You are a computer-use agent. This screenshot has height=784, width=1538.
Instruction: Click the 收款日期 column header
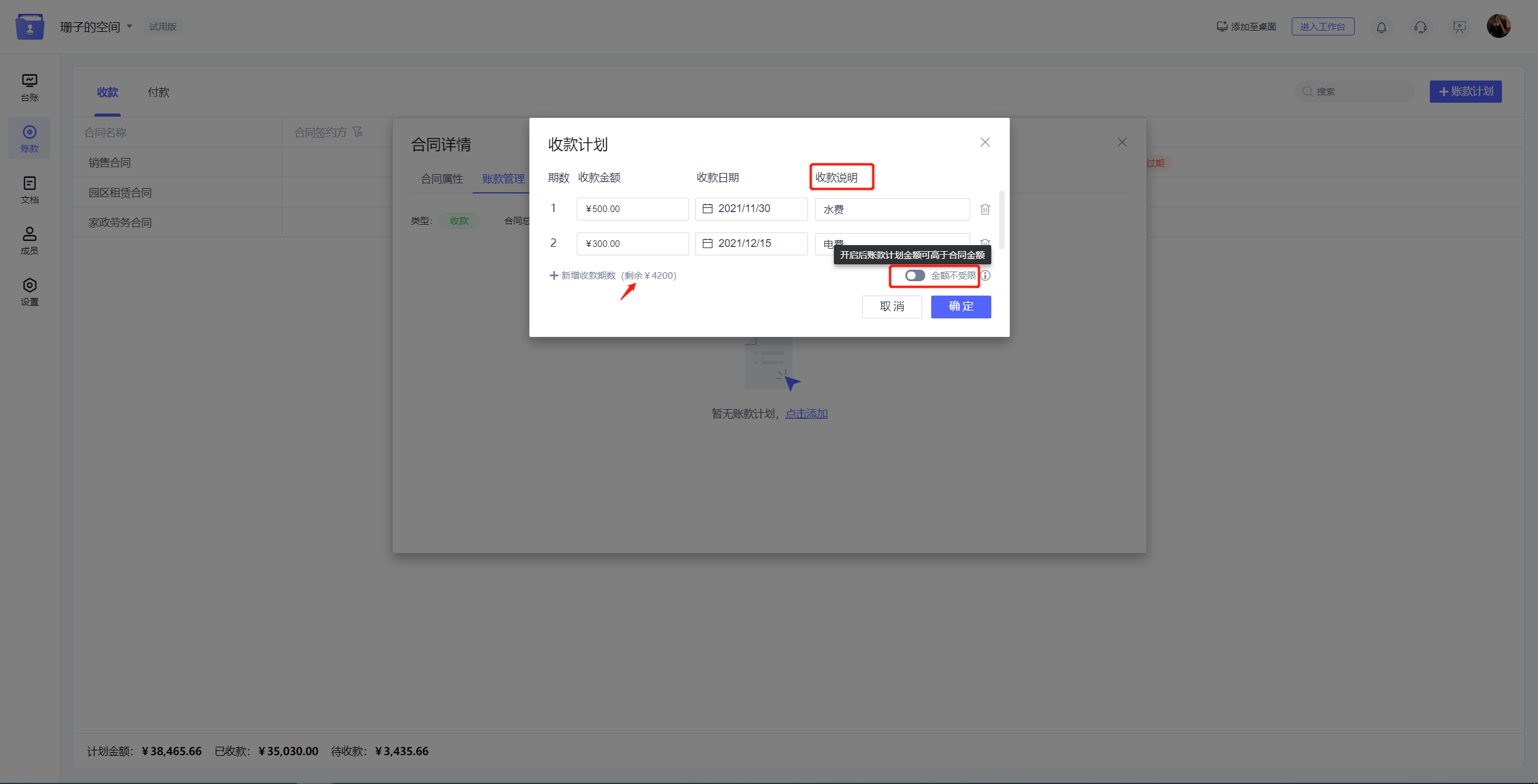717,178
